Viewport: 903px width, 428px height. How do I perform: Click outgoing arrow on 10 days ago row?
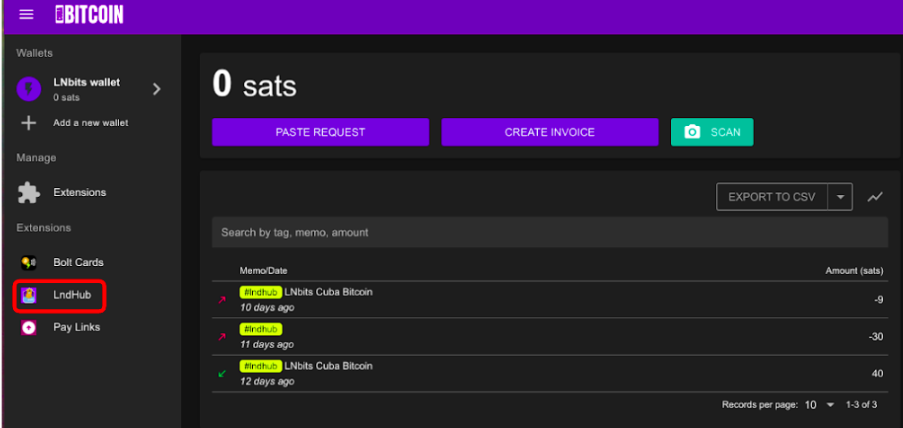point(222,300)
